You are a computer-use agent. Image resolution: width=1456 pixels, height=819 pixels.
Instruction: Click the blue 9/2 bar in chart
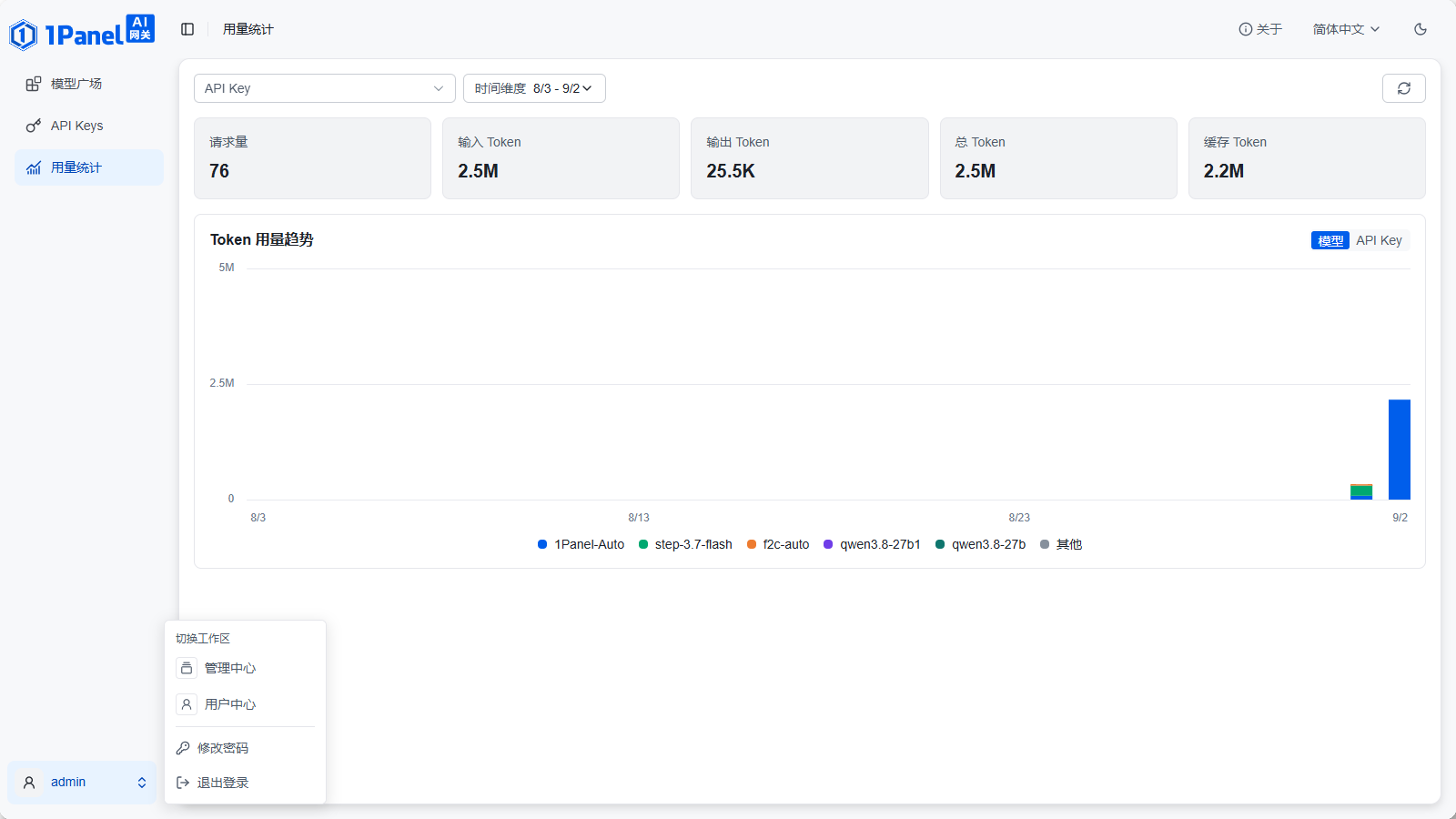1400,450
